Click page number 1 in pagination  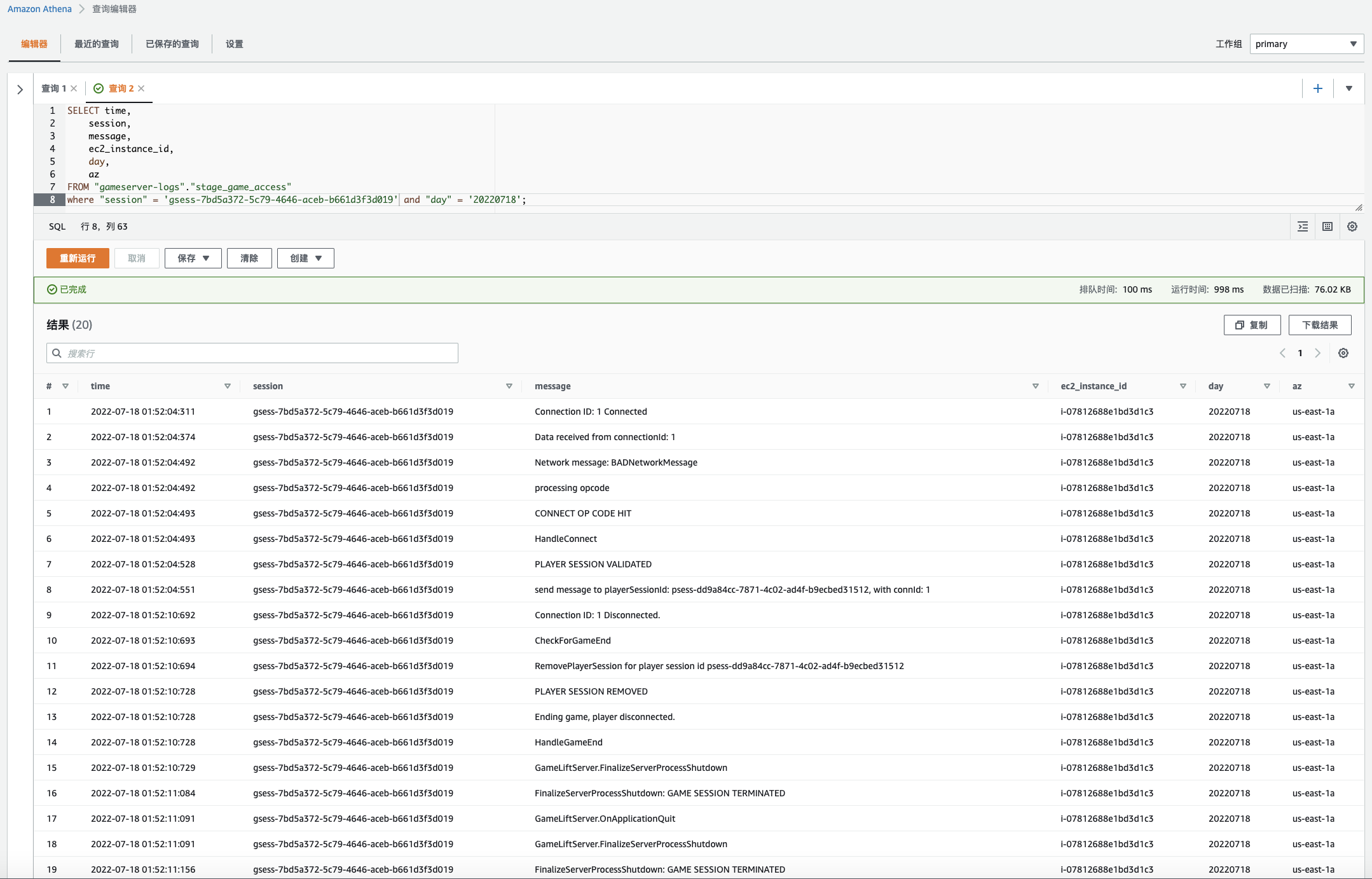coord(1300,353)
